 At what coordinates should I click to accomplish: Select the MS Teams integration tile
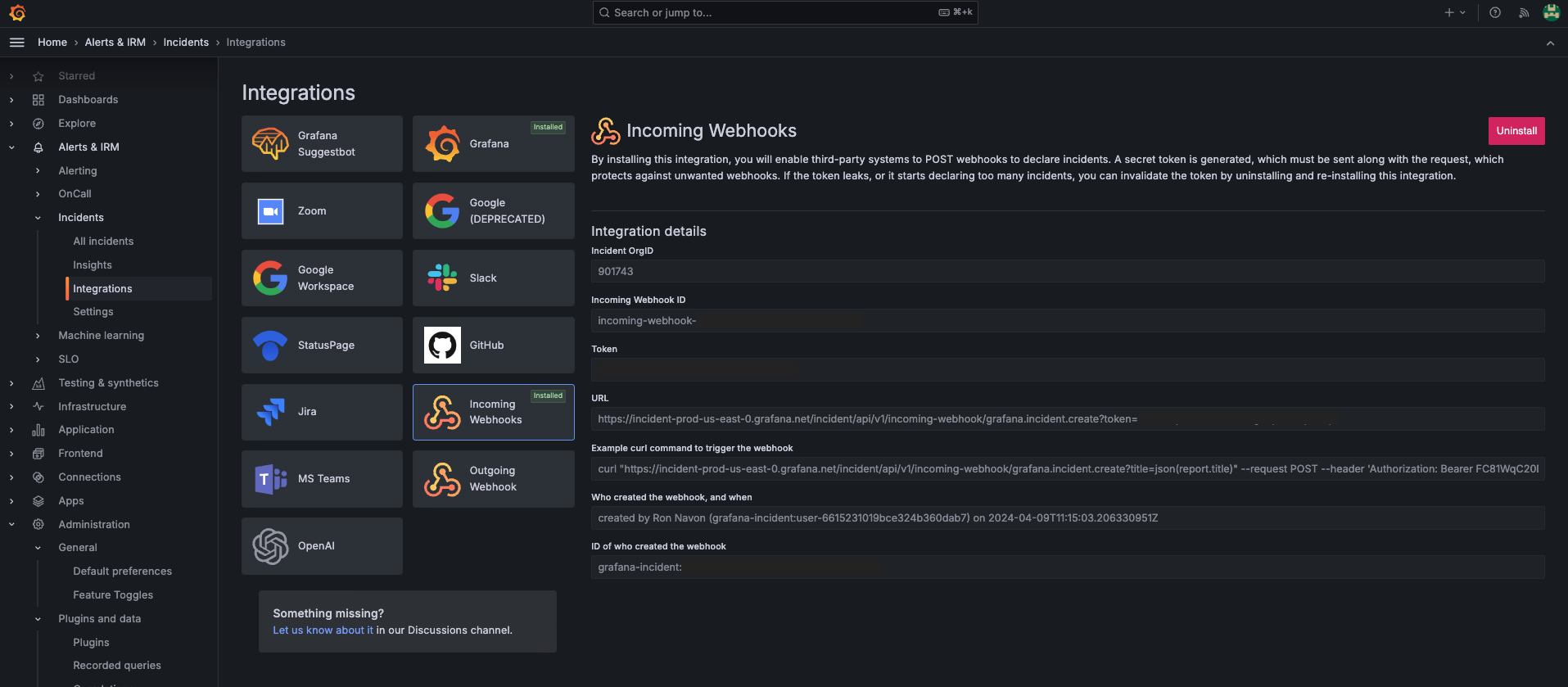(x=322, y=479)
